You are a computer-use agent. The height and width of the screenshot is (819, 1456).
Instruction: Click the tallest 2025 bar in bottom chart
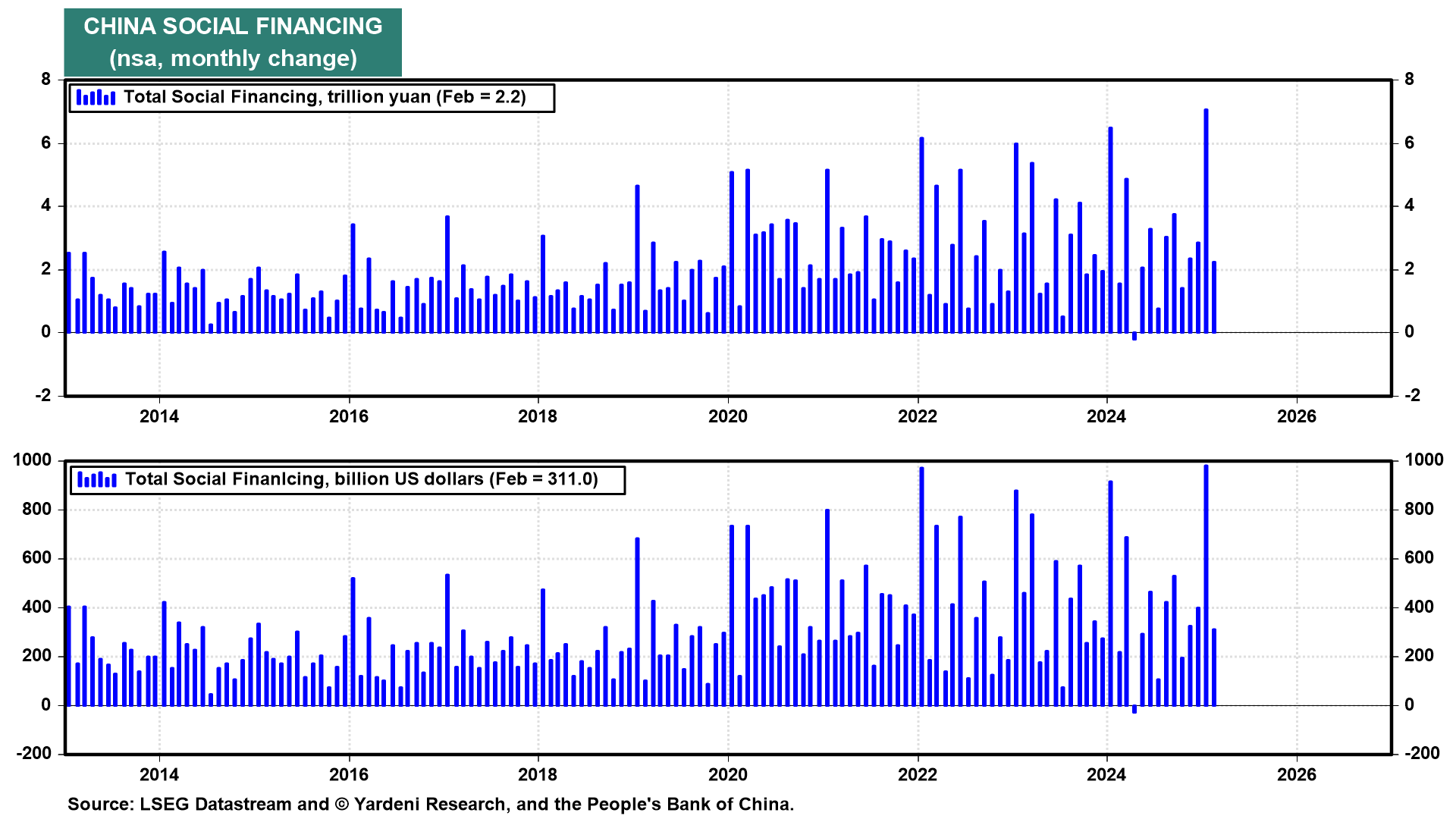point(1206,584)
